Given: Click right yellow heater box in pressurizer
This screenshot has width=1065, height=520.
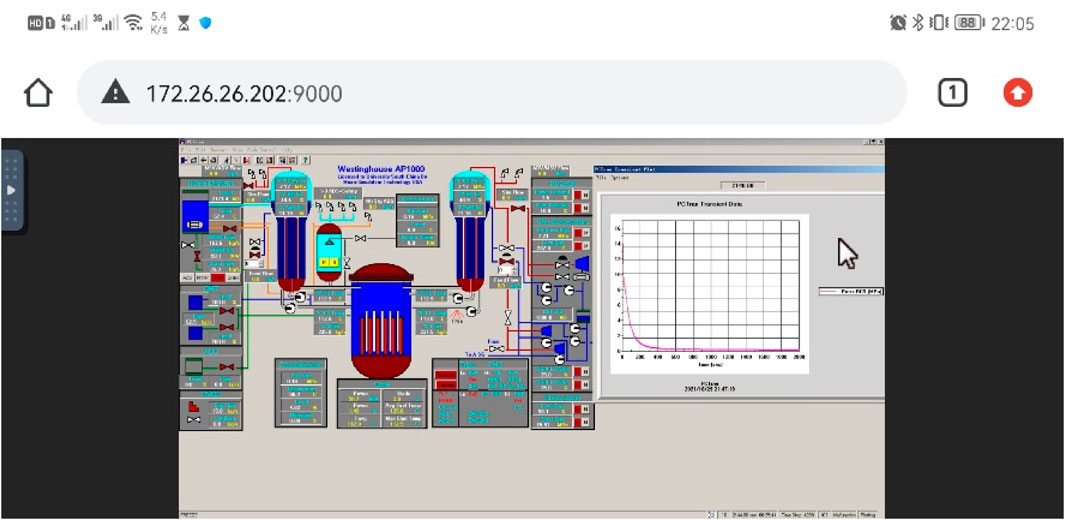Looking at the screenshot, I should pos(334,262).
